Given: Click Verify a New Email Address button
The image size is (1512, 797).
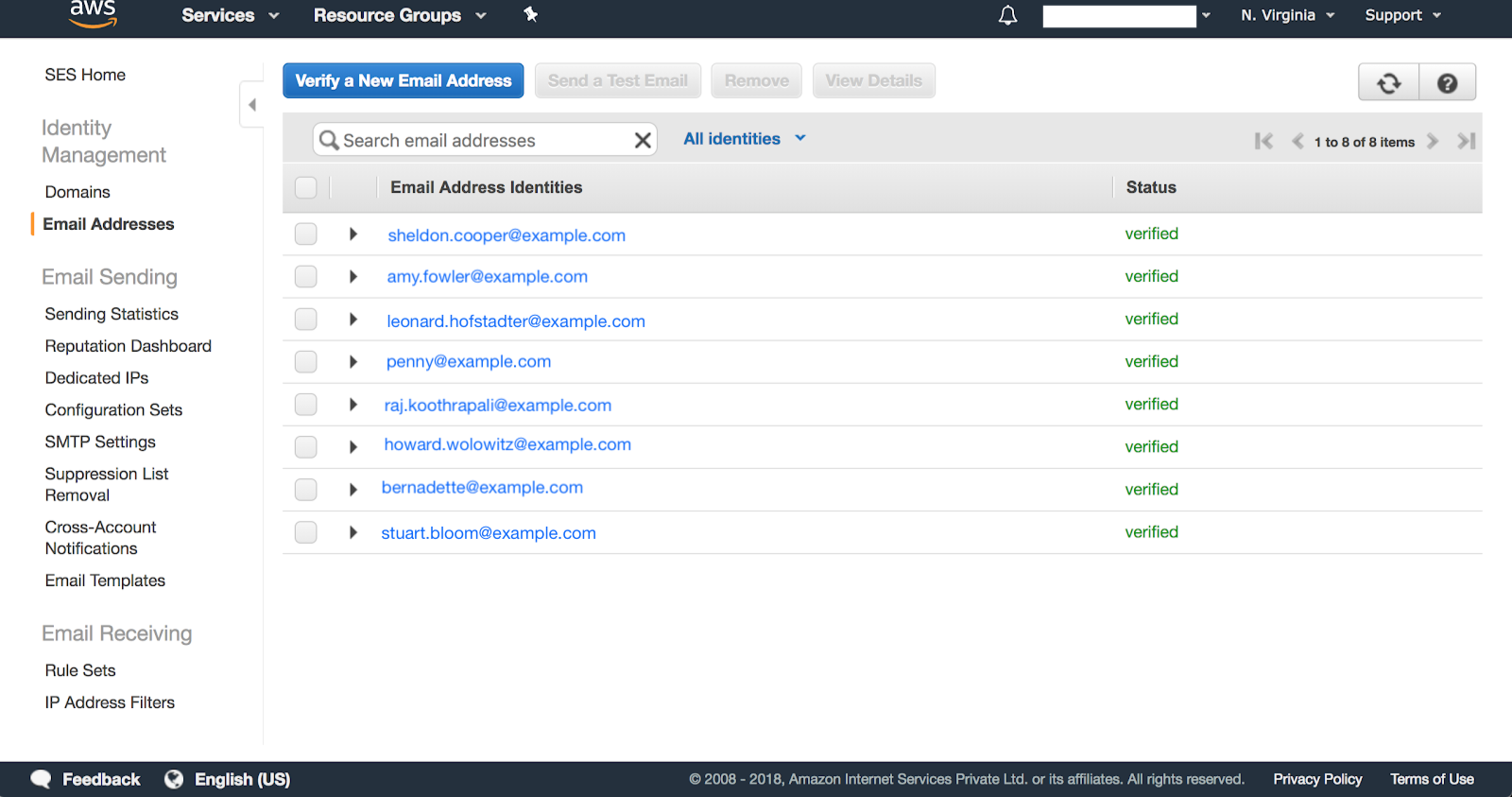Looking at the screenshot, I should click(404, 80).
